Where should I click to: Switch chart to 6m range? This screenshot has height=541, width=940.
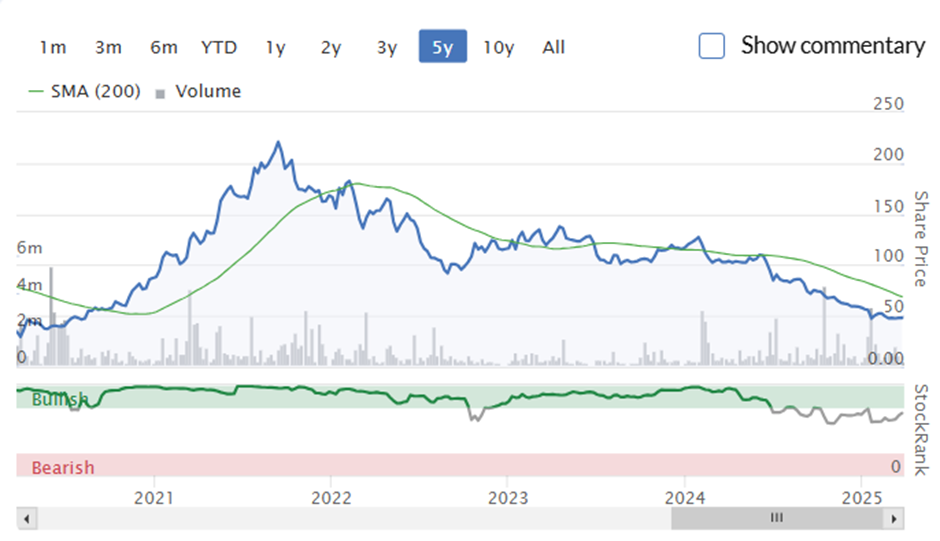click(x=164, y=47)
